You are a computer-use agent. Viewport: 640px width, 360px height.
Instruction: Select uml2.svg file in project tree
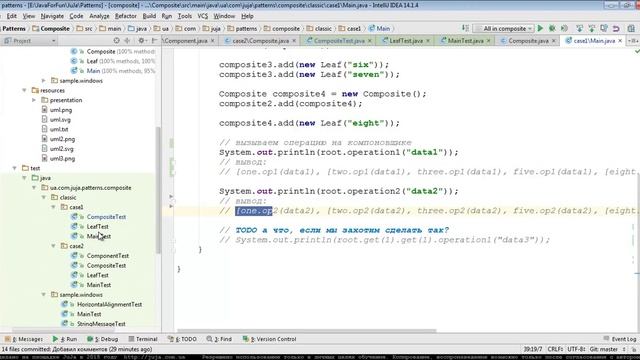tap(62, 149)
